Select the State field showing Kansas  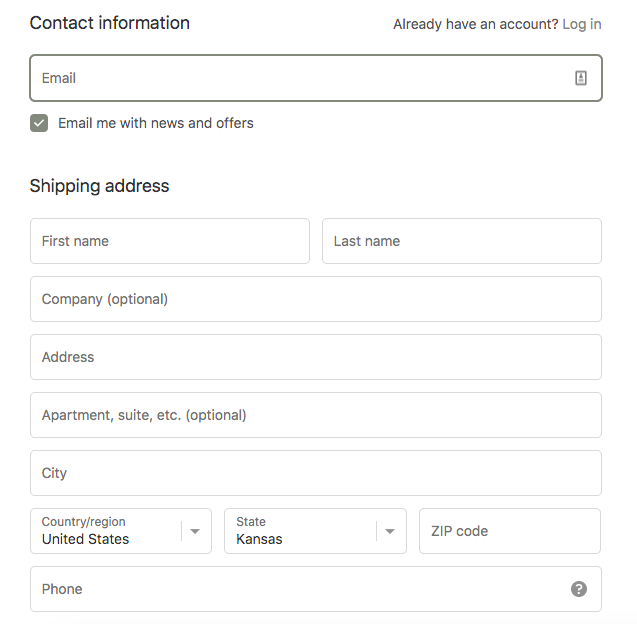tap(300, 531)
